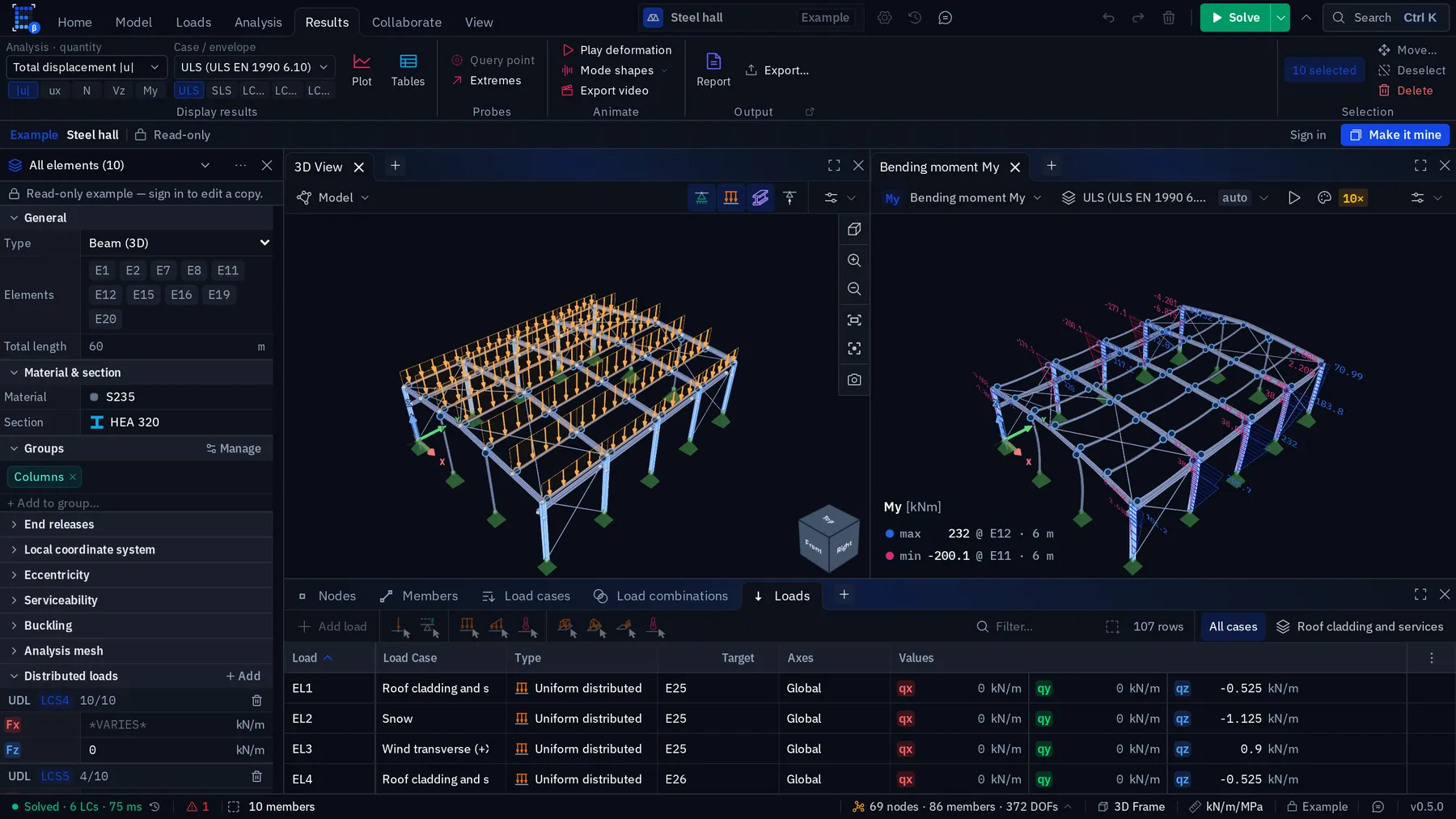Screen dimensions: 1456x819
Task: Click the Make it mine button
Action: (1395, 135)
